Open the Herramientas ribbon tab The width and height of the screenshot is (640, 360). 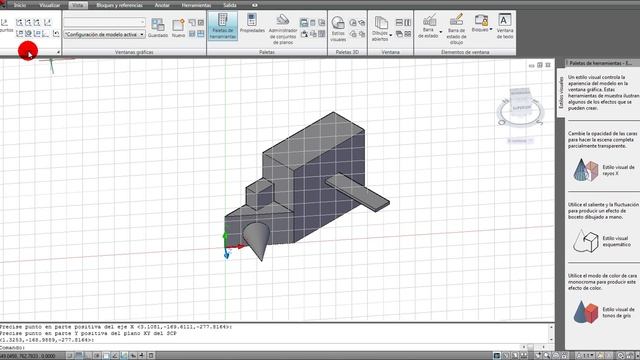click(x=196, y=5)
